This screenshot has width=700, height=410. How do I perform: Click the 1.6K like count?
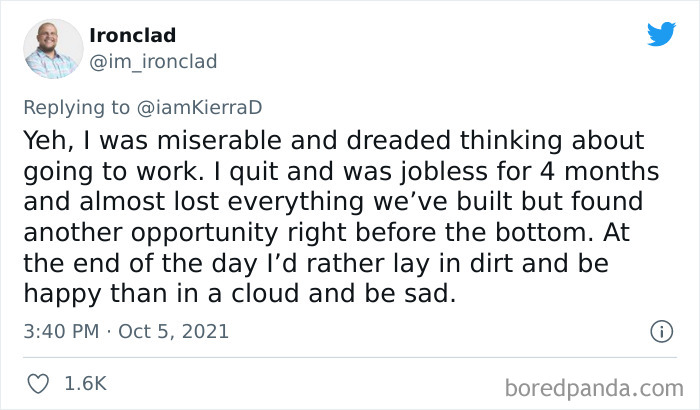pyautogui.click(x=86, y=383)
